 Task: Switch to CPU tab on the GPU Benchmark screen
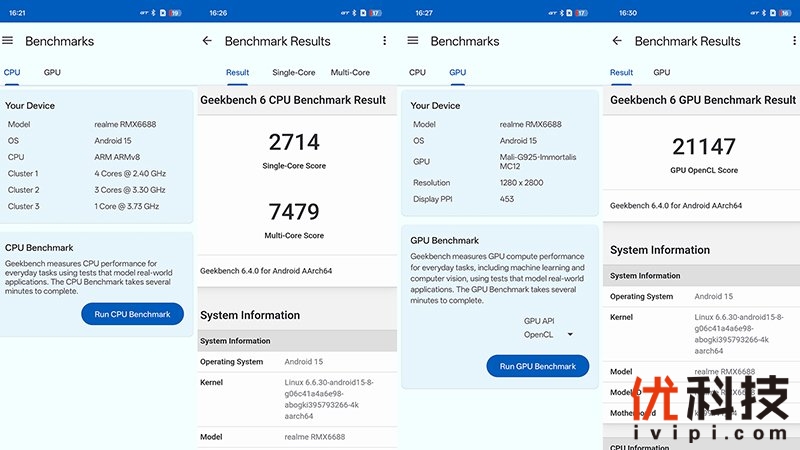click(x=417, y=72)
